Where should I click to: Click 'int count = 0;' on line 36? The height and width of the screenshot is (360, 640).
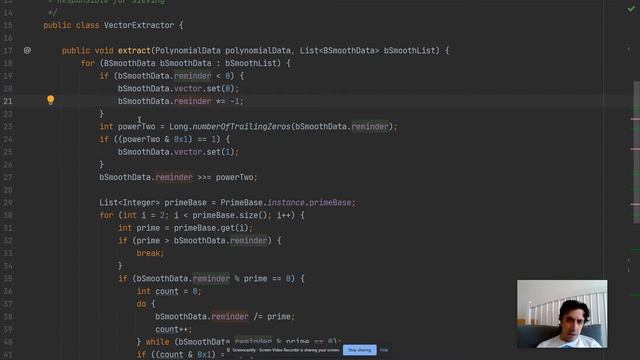coord(169,291)
